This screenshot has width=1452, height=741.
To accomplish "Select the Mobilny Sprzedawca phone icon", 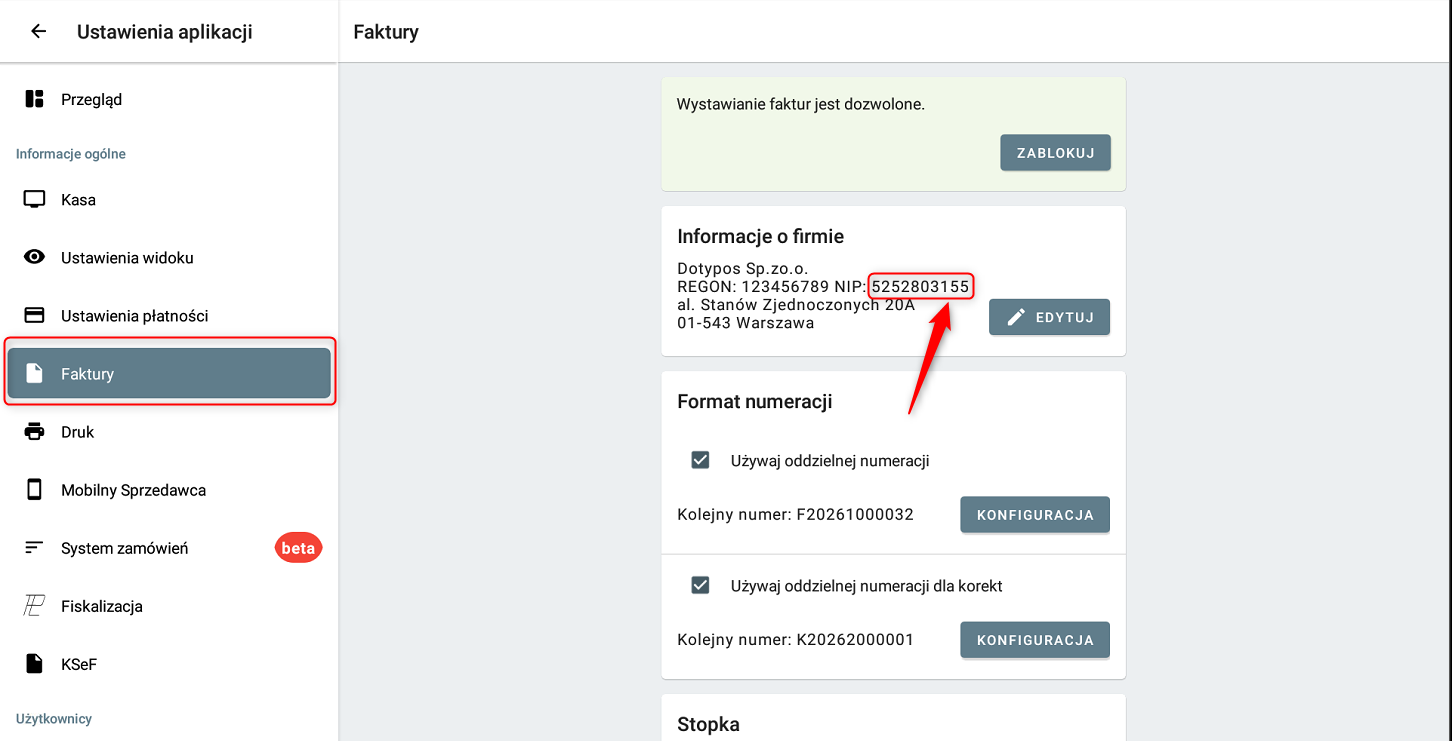I will [34, 490].
